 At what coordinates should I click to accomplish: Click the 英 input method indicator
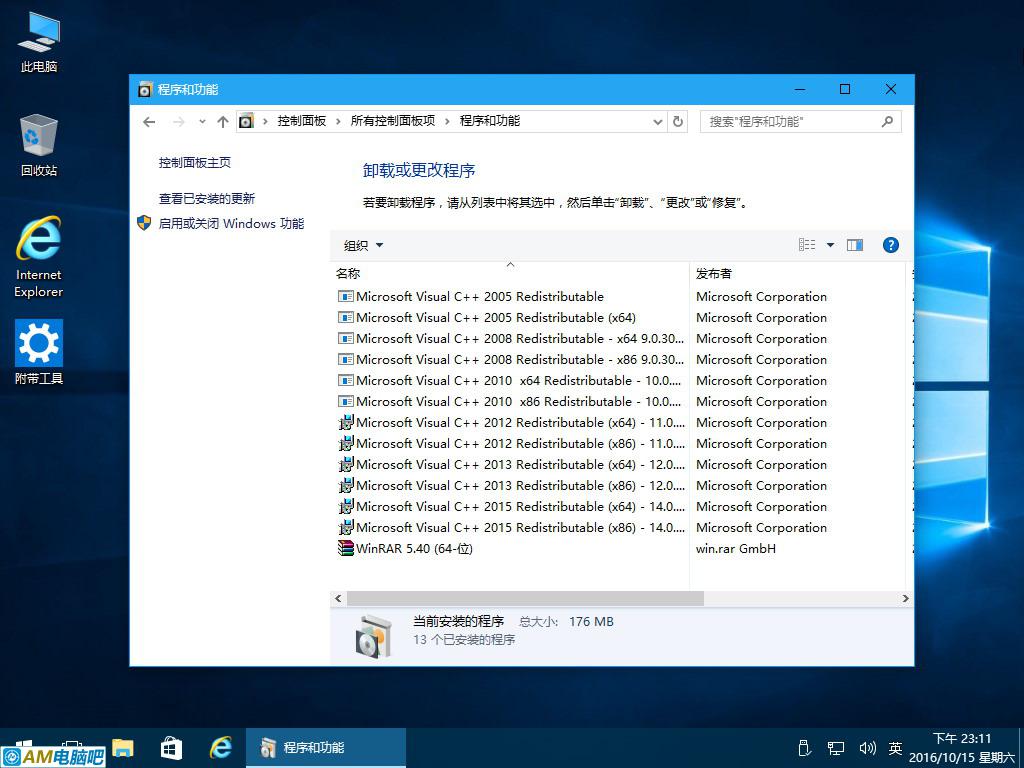pyautogui.click(x=895, y=748)
